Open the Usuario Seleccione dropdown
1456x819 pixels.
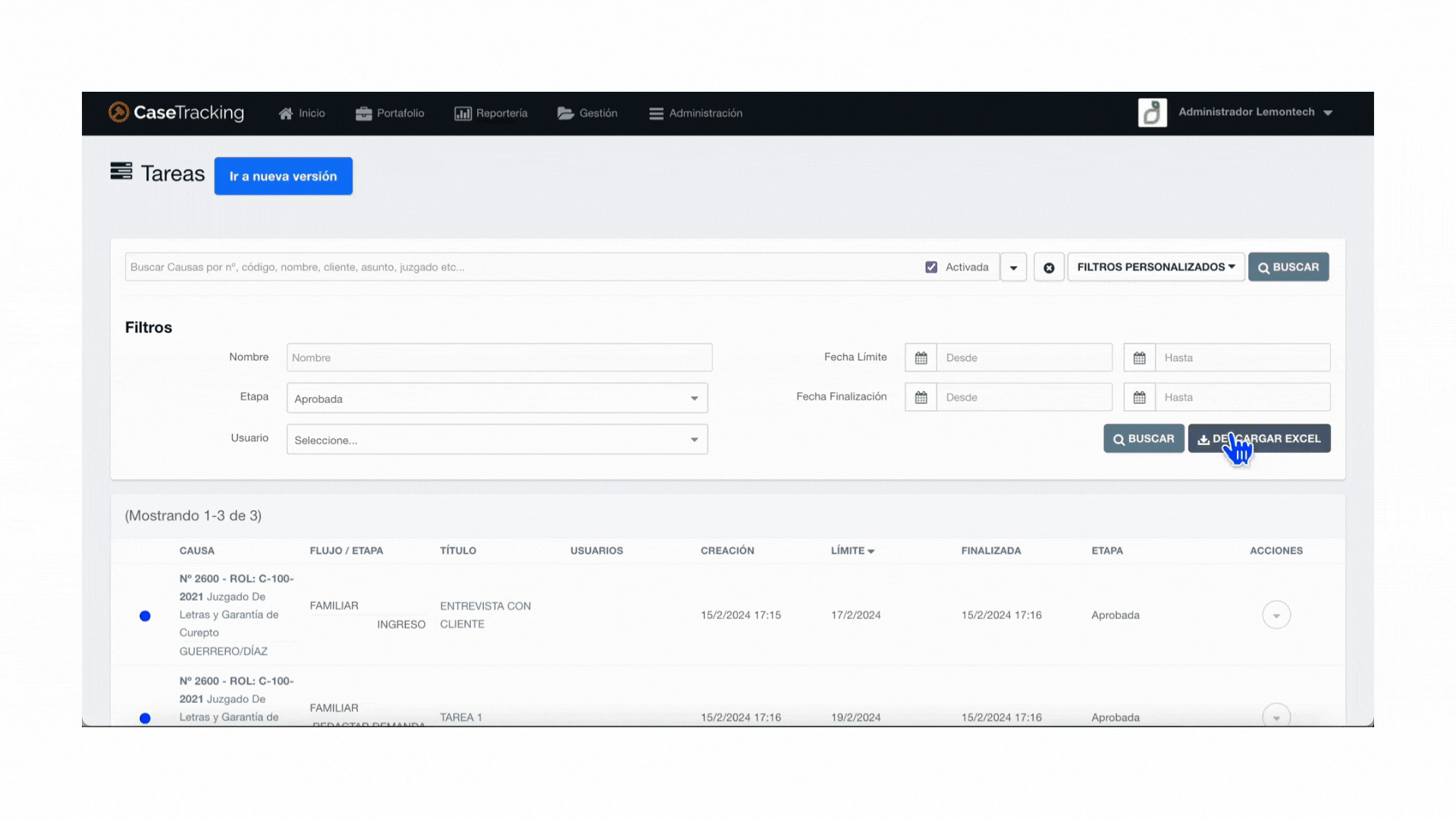497,439
